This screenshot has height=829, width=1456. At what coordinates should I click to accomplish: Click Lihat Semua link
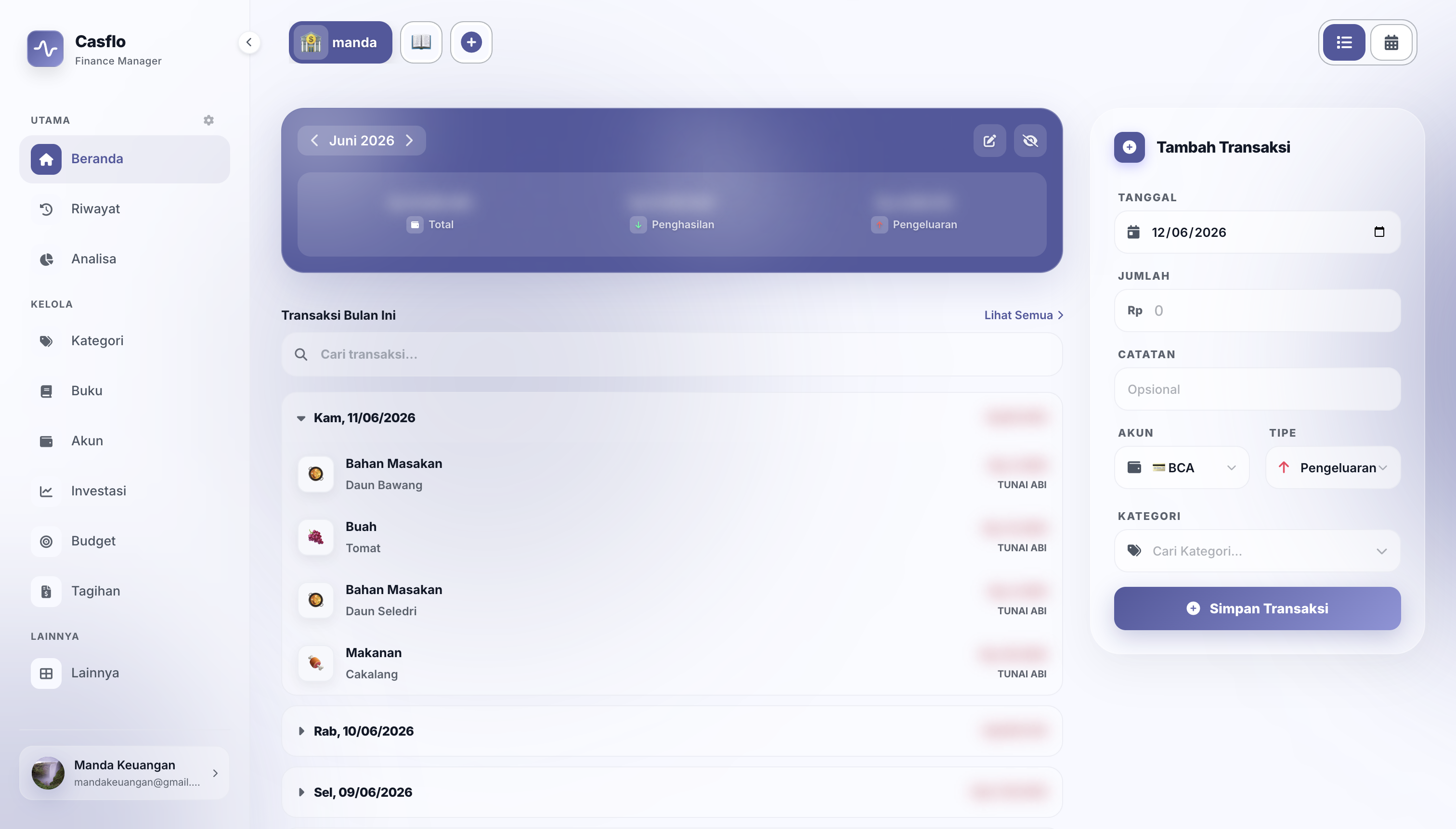pyautogui.click(x=1023, y=315)
